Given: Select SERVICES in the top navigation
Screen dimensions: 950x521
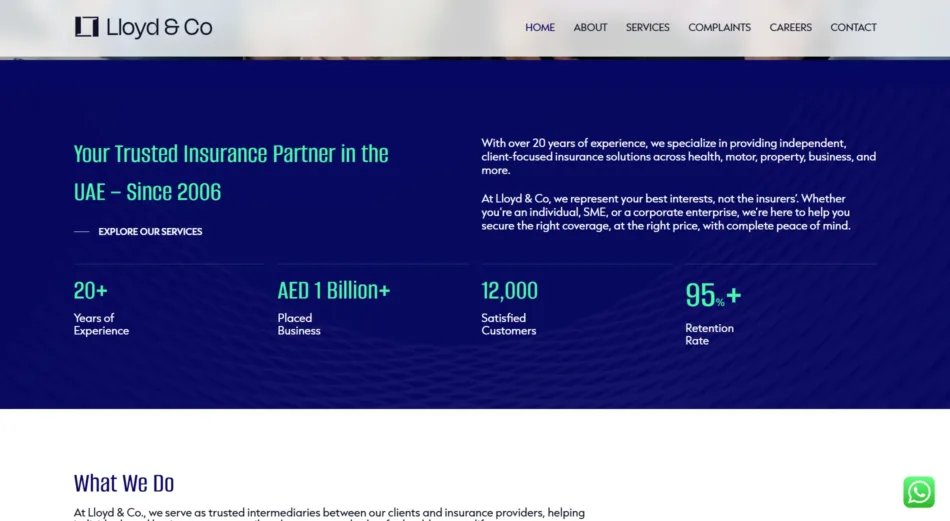Looking at the screenshot, I should tap(647, 28).
